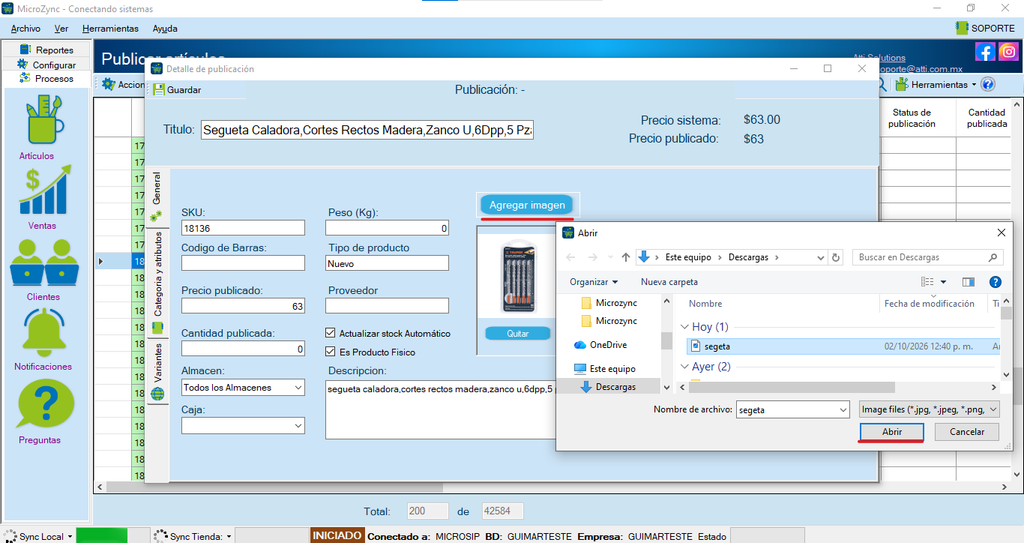Open the Organizar menu
This screenshot has height=543, width=1024.
(594, 282)
